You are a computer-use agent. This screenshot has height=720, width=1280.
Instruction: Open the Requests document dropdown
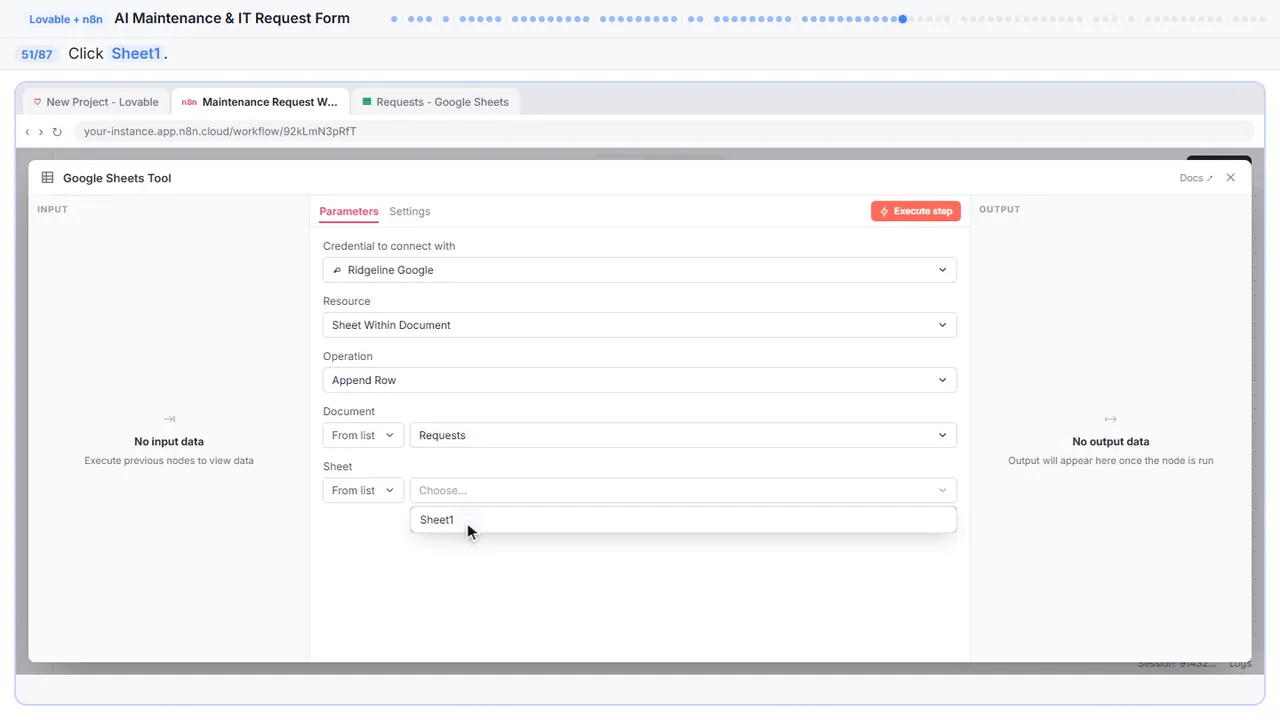(683, 435)
